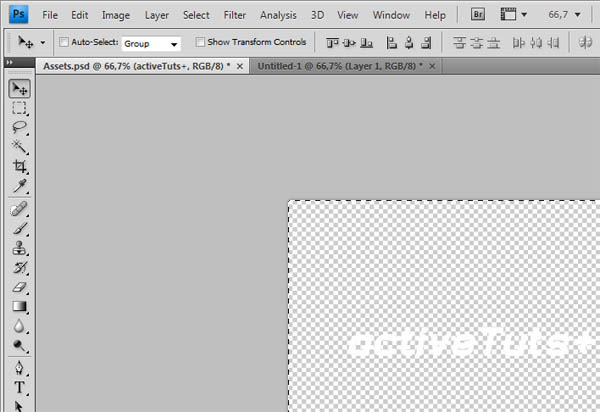Click the Auto-Align Layers icon

[585, 42]
